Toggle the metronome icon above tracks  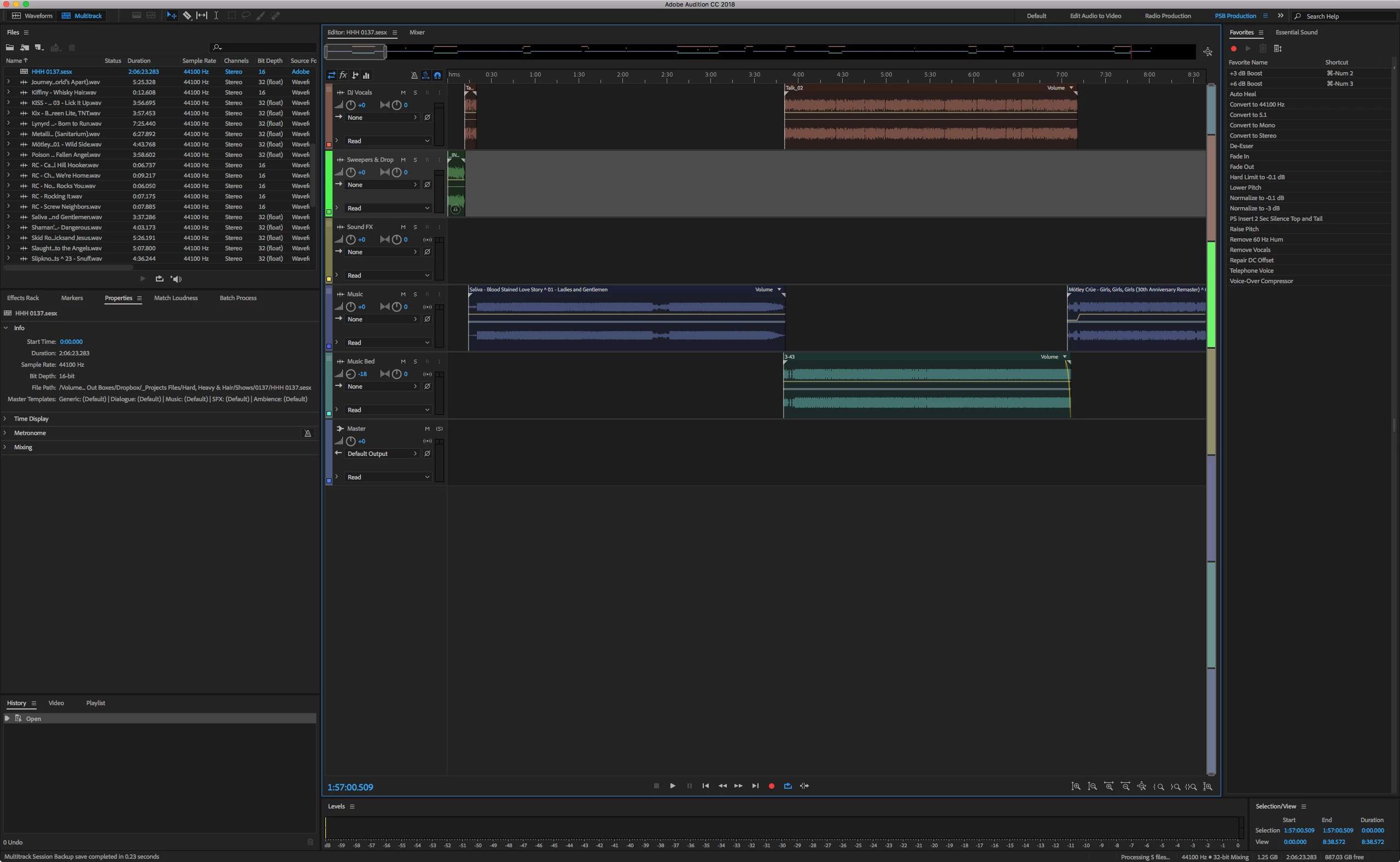click(414, 75)
